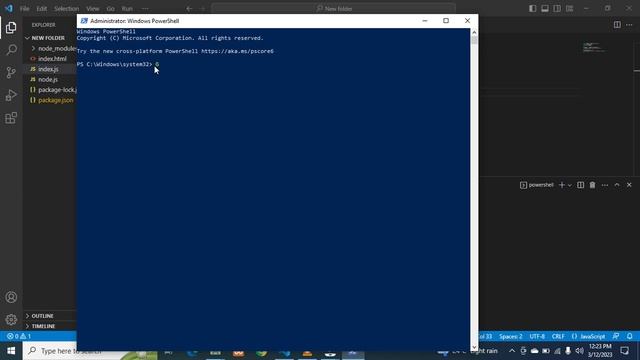Click the editor minimap preview
Image resolution: width=640 pixels, height=360 pixels.
point(594,47)
